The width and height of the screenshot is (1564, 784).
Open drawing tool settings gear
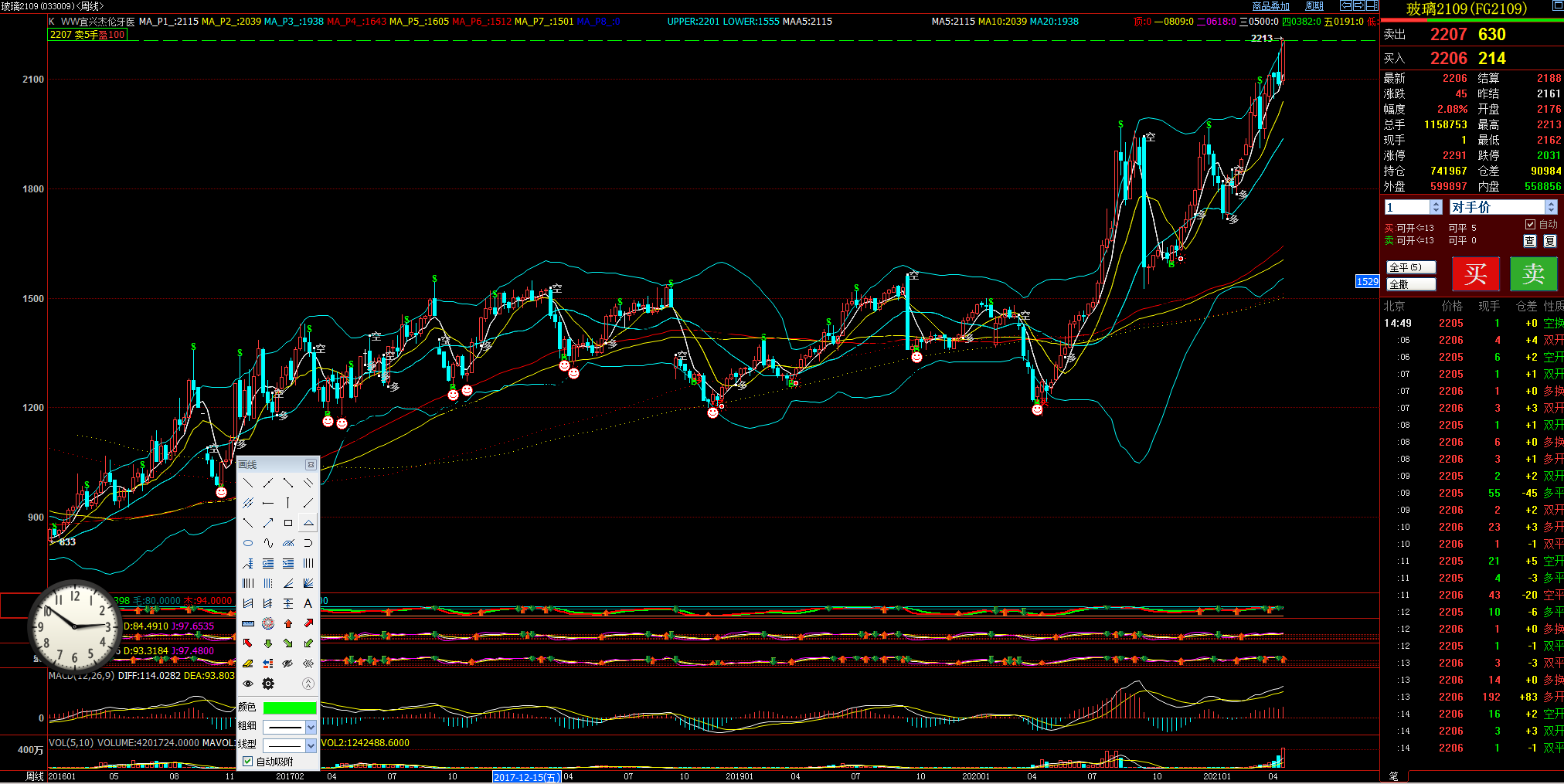(x=268, y=684)
